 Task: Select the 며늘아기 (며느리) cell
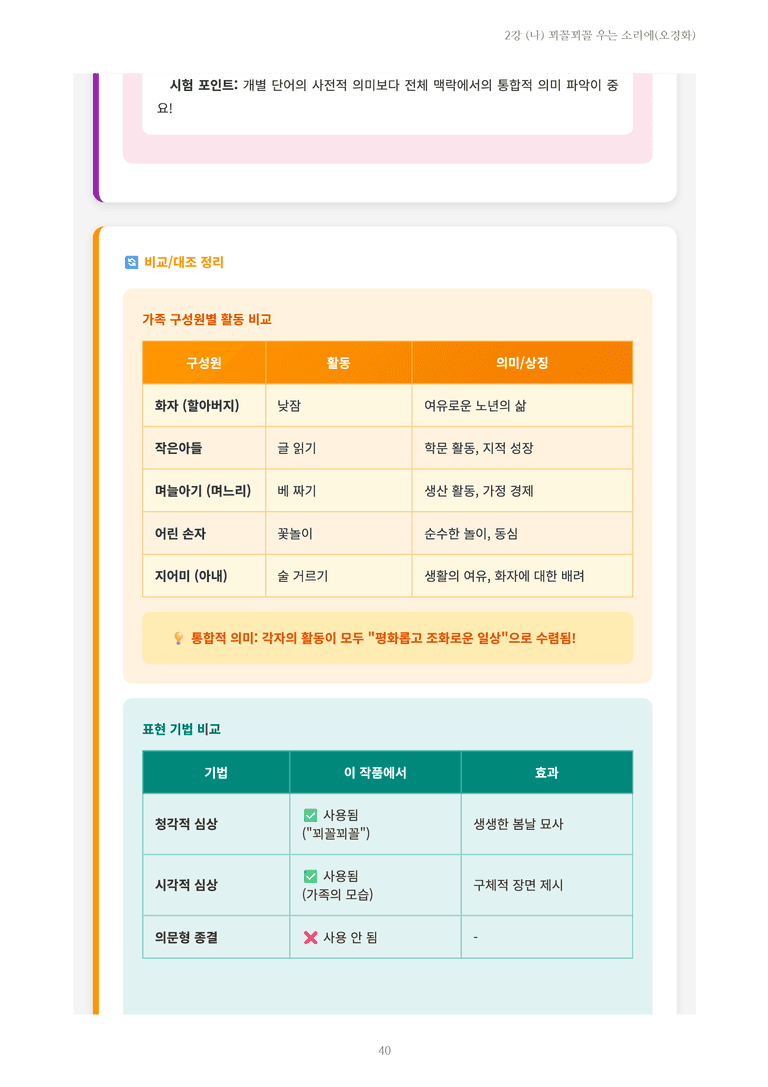(204, 491)
